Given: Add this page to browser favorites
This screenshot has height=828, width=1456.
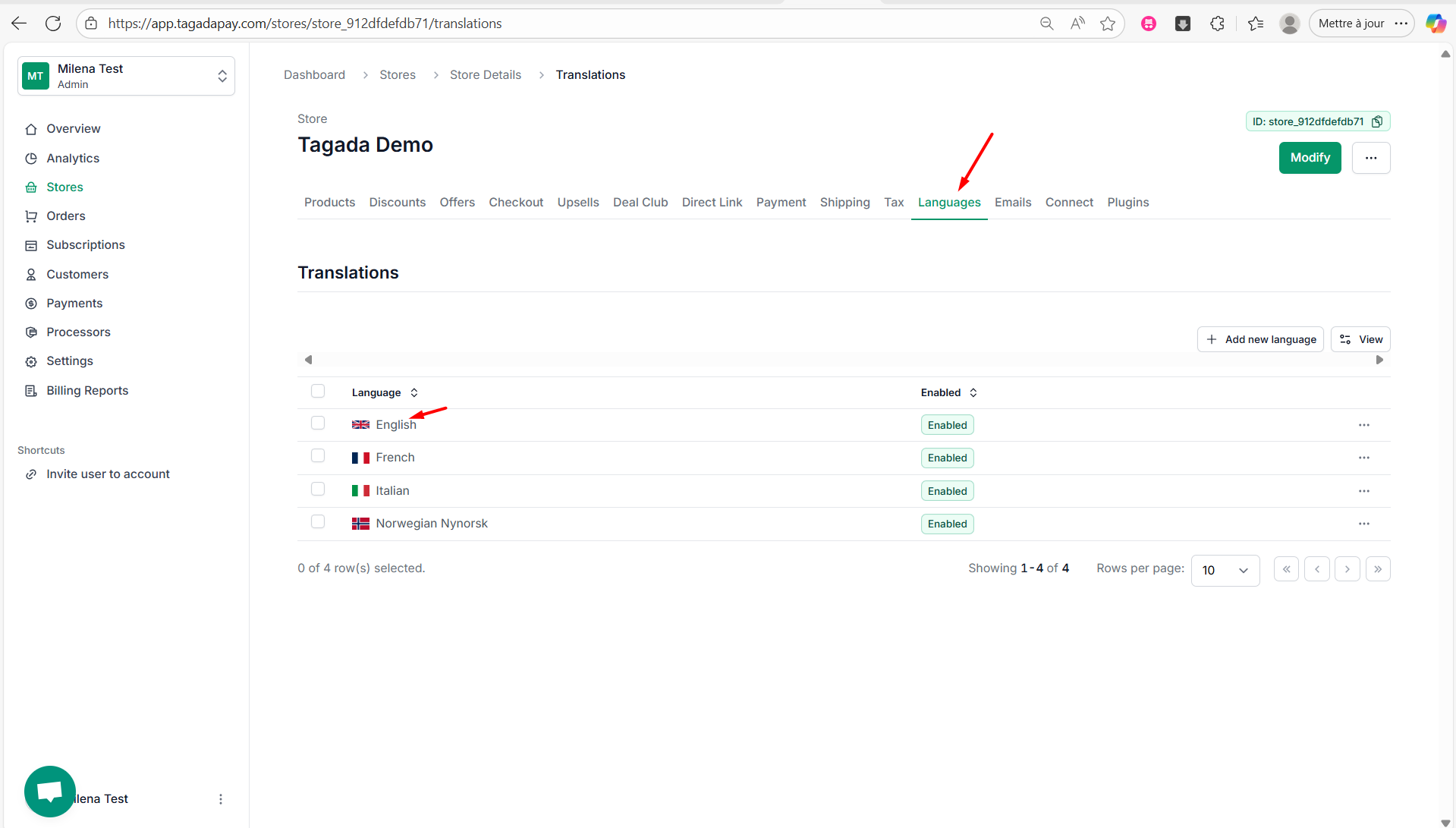Looking at the screenshot, I should tap(1108, 24).
